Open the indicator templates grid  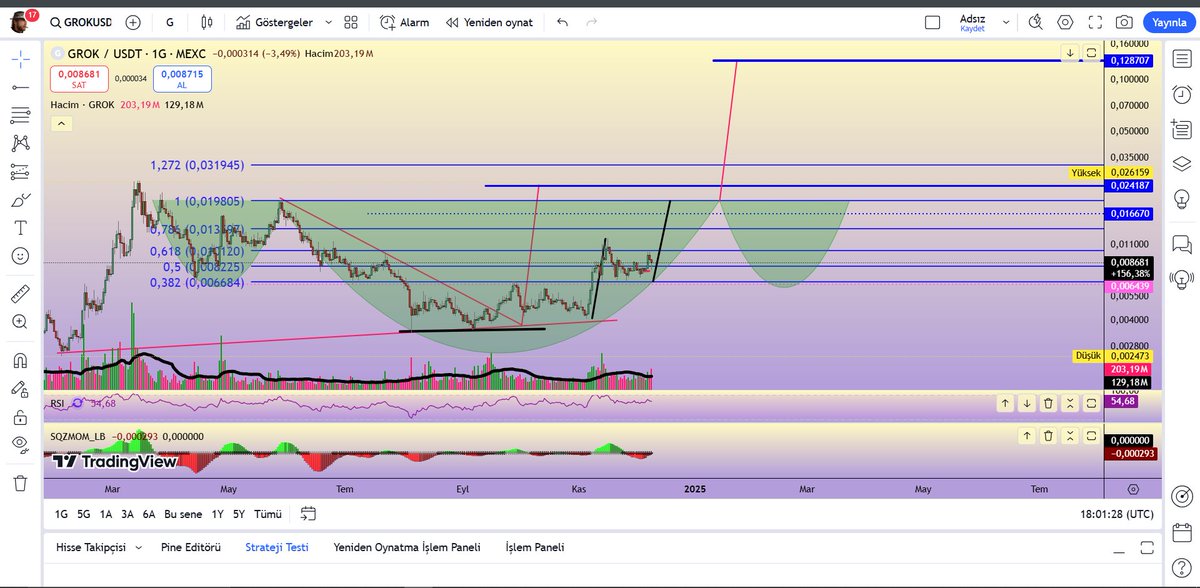coord(350,22)
